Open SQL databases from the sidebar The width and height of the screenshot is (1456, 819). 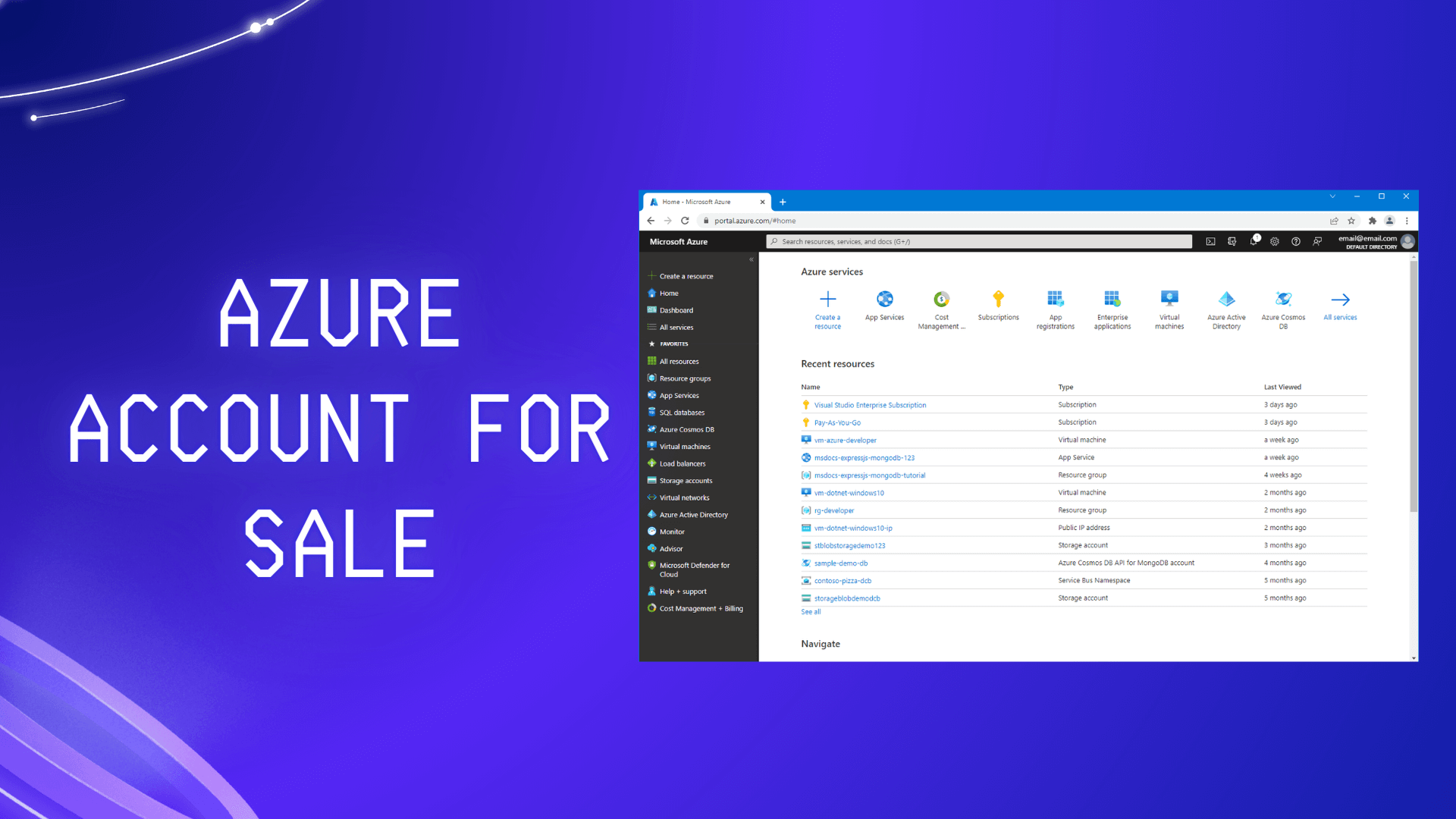(681, 412)
